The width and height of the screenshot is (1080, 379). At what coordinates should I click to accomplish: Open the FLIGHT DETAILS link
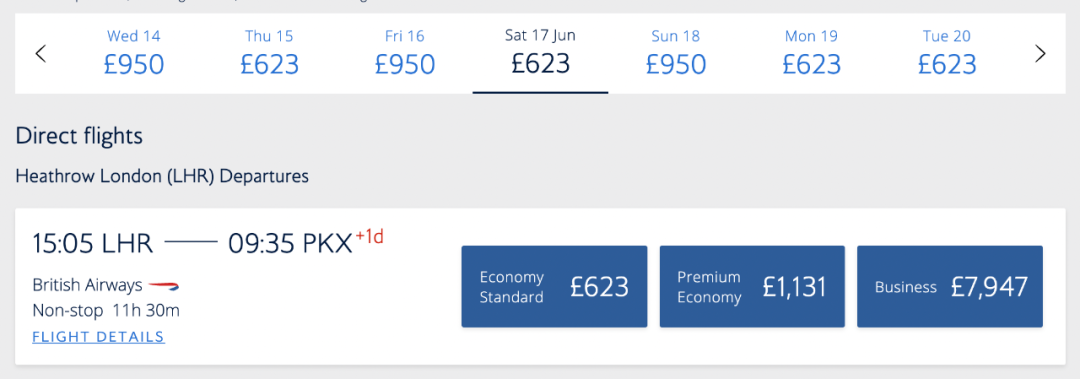pos(98,337)
